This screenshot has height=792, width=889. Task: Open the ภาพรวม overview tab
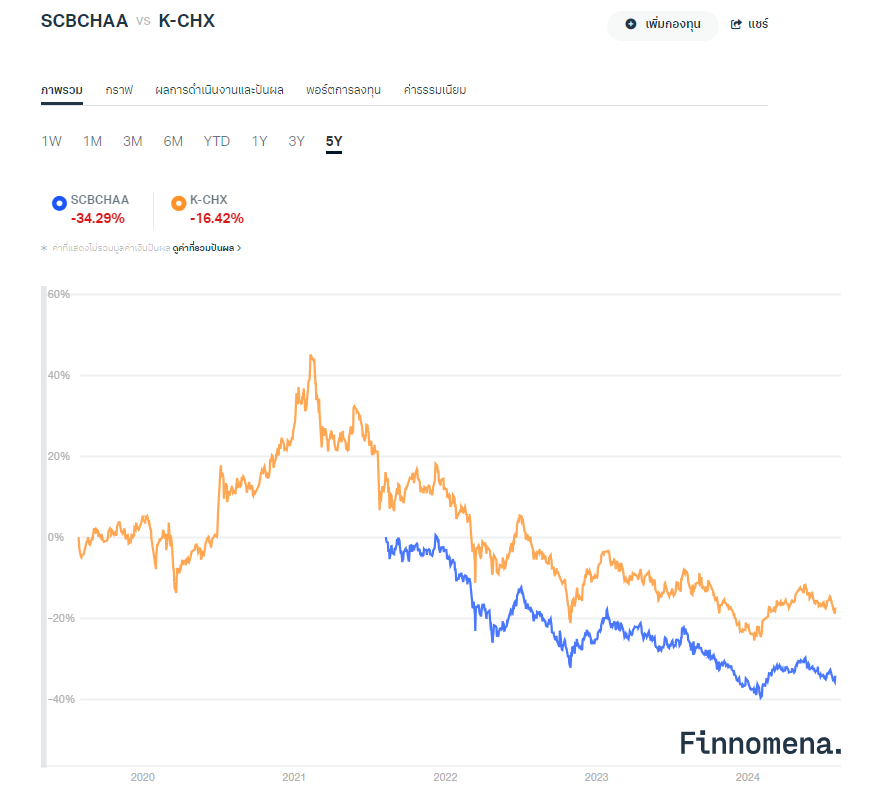tap(62, 90)
